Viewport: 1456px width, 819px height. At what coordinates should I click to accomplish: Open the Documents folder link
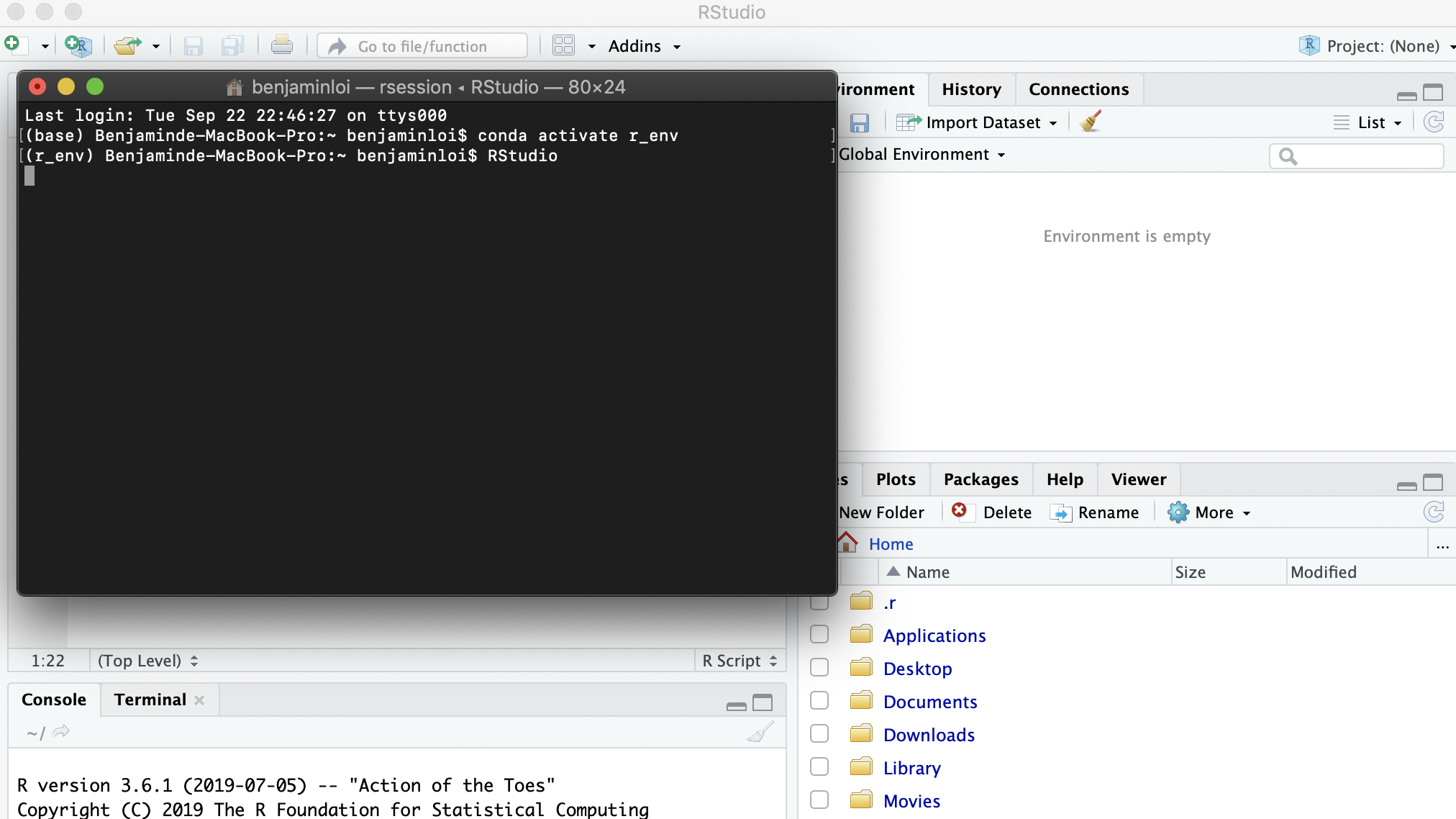(930, 702)
